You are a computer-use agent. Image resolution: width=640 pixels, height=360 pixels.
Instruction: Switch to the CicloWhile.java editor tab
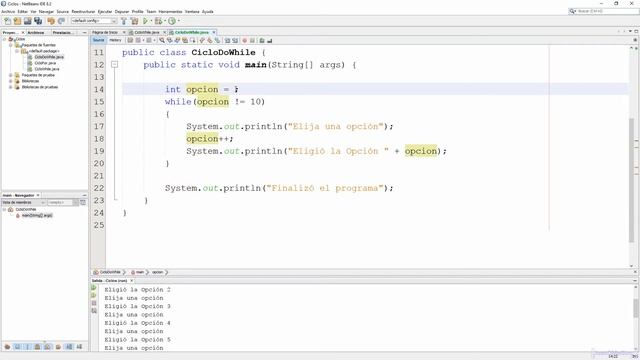(146, 32)
